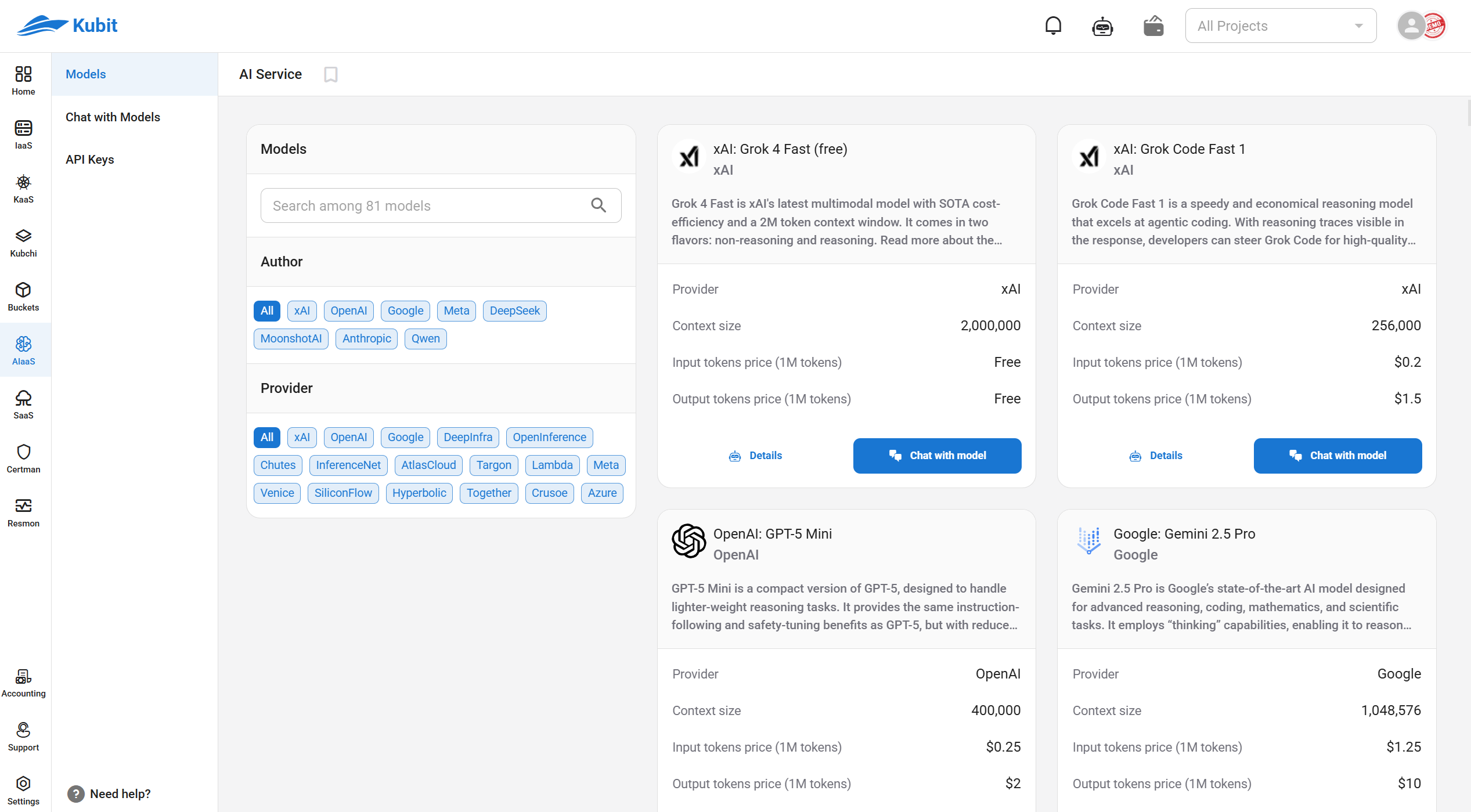The height and width of the screenshot is (812, 1471).
Task: Click the Kubit logo
Action: 67,26
